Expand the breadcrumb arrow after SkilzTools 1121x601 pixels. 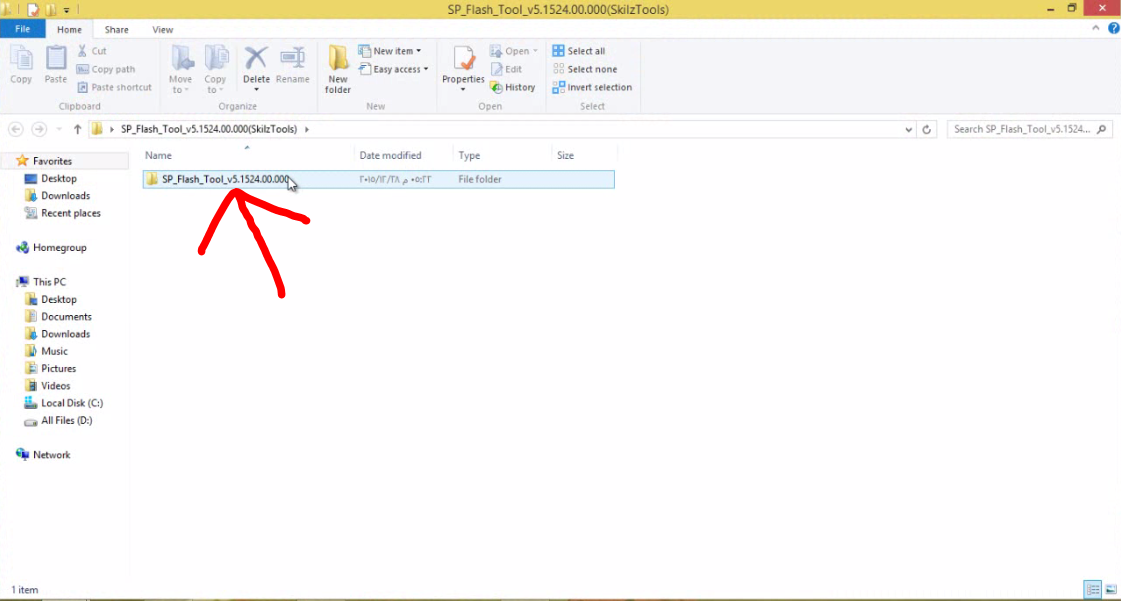pyautogui.click(x=307, y=129)
